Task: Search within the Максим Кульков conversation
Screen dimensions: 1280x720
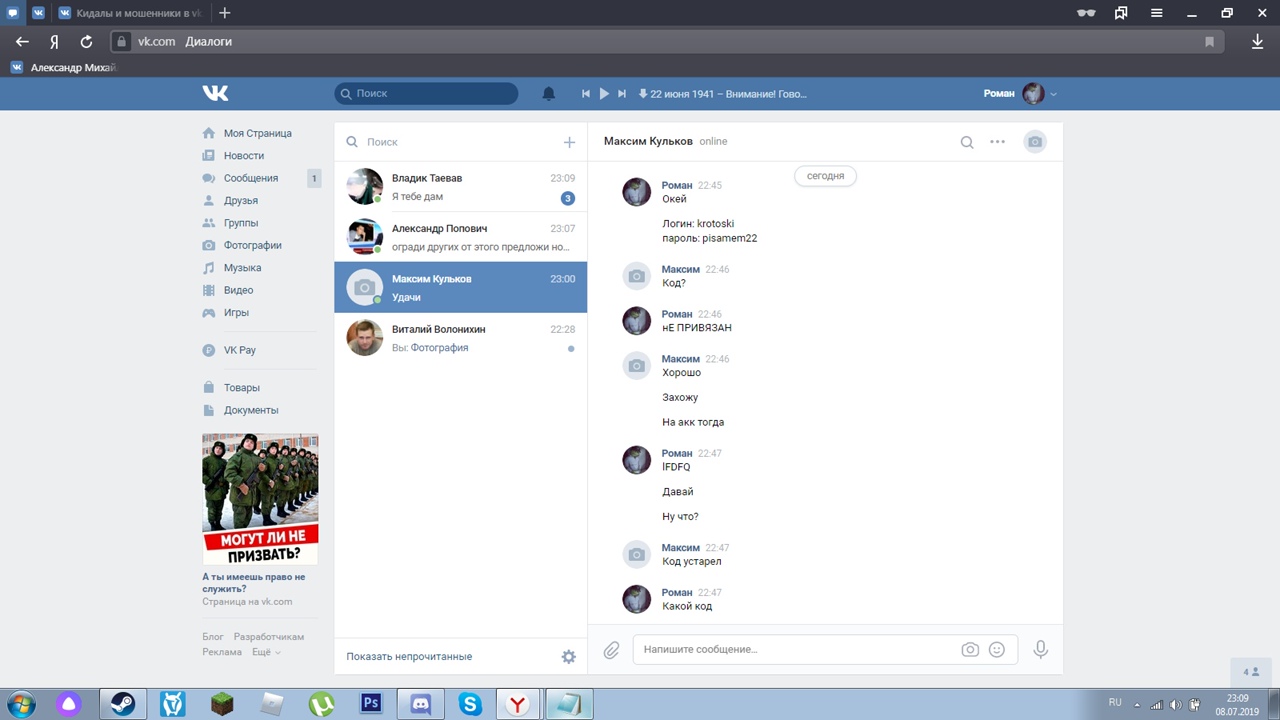Action: [967, 142]
